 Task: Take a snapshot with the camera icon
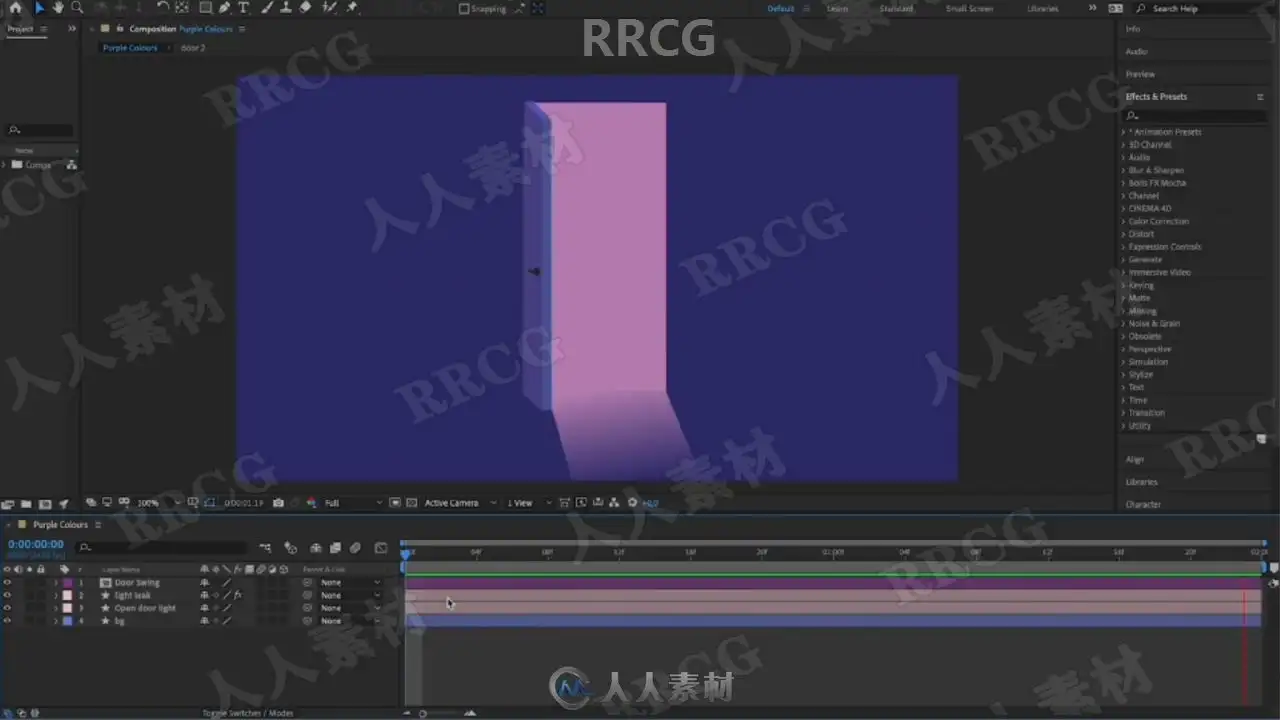click(x=278, y=503)
